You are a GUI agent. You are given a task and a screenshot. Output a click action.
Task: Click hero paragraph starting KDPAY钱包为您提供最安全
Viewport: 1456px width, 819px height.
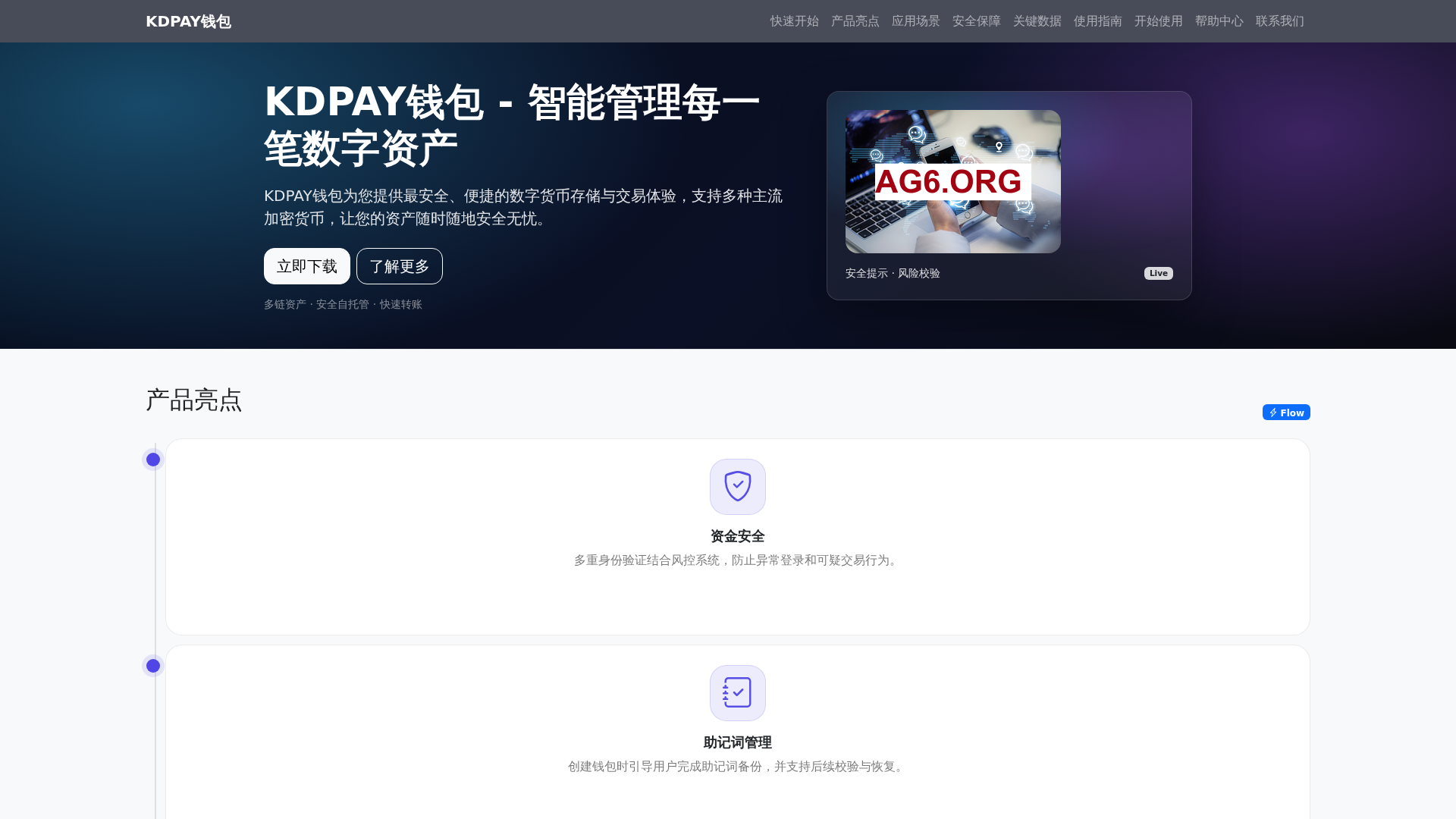coord(523,207)
